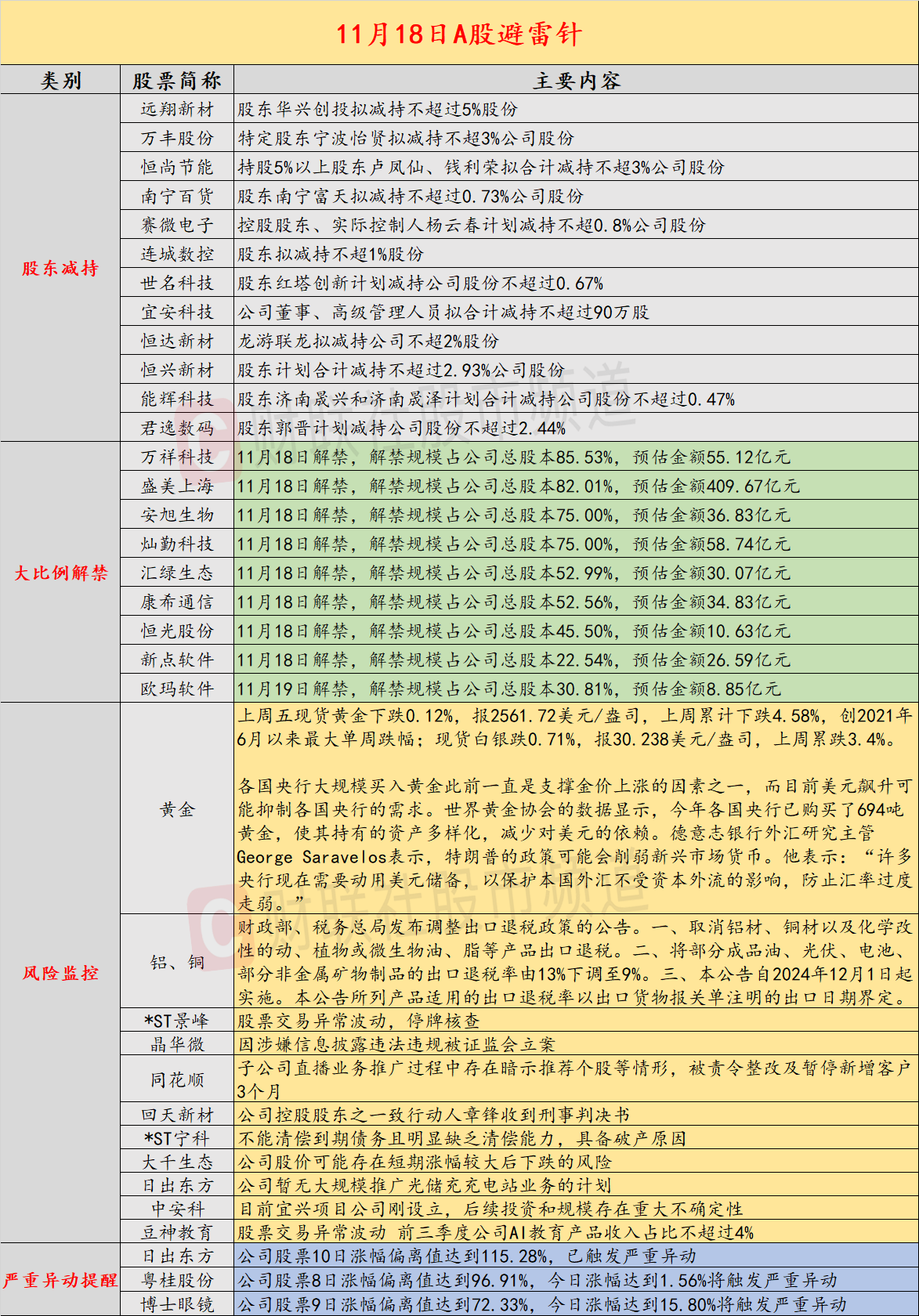Select the 股票简称 column header
919x1316 pixels.
pos(177,81)
